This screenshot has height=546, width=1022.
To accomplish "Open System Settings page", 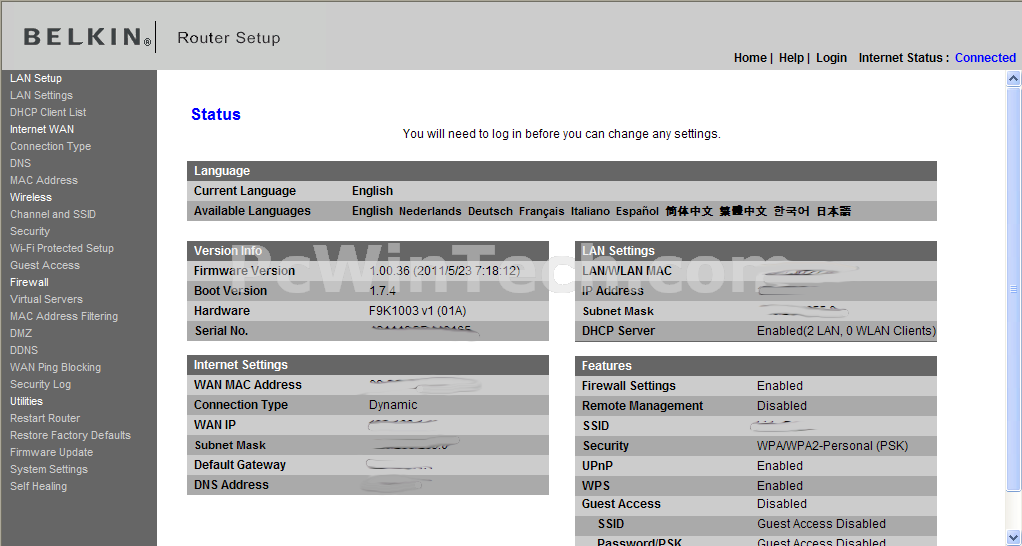I will tap(49, 468).
